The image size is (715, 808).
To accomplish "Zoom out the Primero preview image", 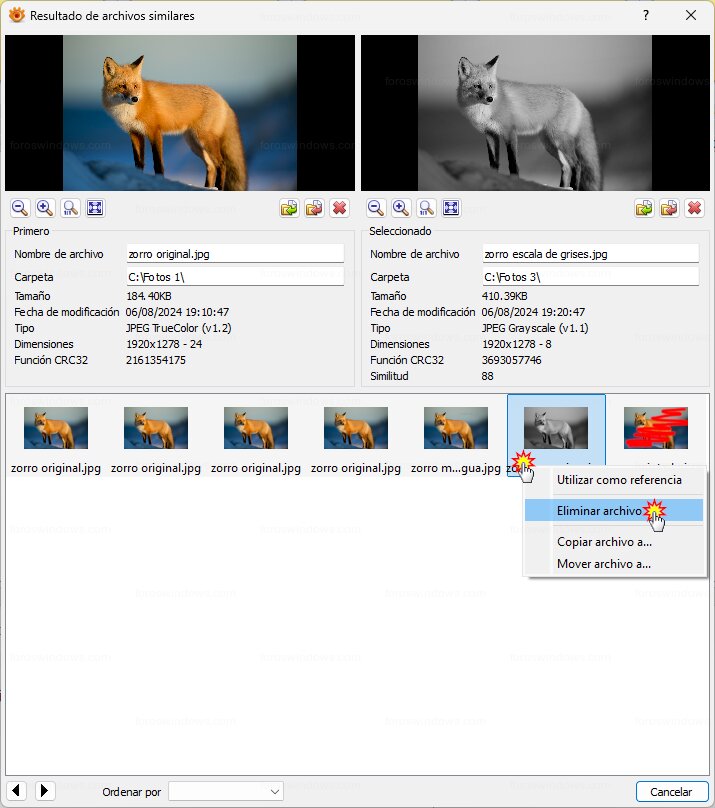I will click(x=20, y=208).
